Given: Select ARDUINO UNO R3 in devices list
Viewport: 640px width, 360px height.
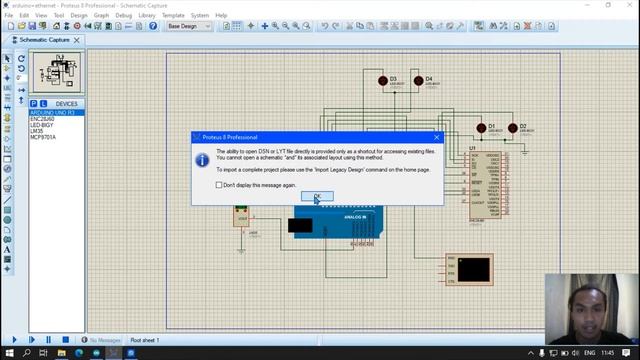Looking at the screenshot, I should click(x=57, y=113).
